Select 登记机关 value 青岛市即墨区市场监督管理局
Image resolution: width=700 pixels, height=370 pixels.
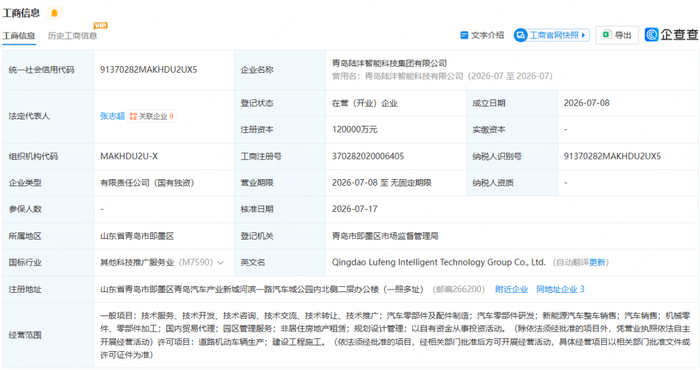[x=385, y=236]
